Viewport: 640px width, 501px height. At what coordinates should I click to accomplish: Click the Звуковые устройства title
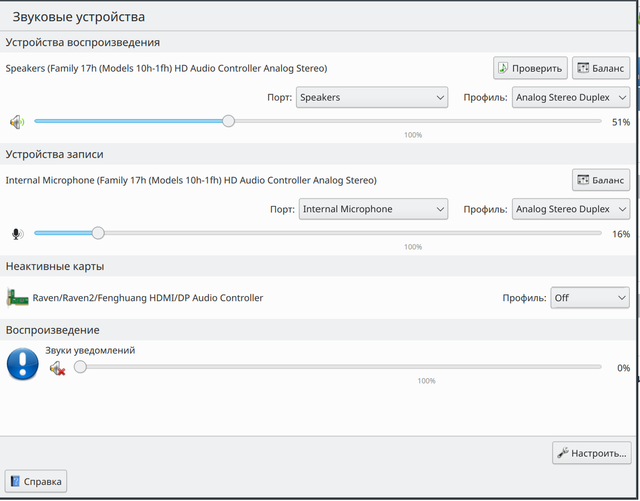pos(79,17)
